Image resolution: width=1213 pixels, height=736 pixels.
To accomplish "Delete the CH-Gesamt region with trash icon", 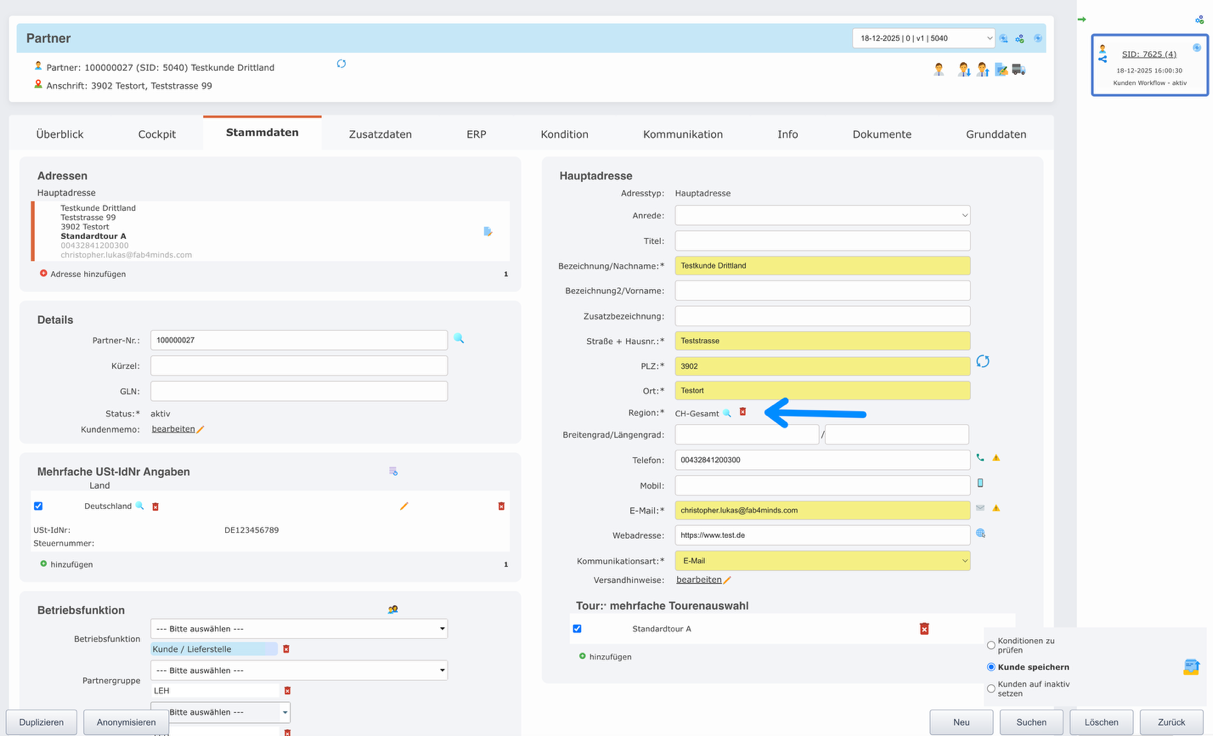I will (x=743, y=412).
